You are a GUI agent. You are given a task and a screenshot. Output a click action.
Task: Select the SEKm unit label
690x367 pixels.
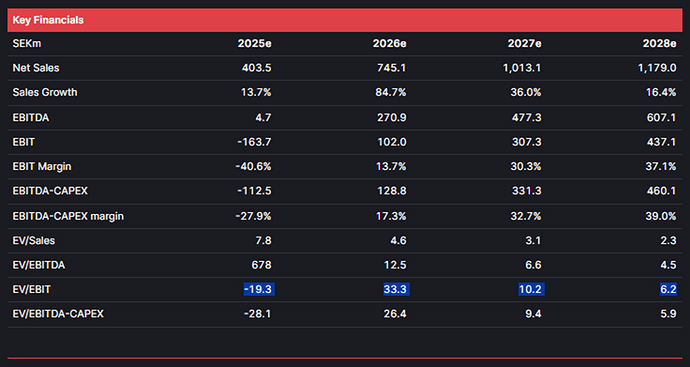pos(27,44)
